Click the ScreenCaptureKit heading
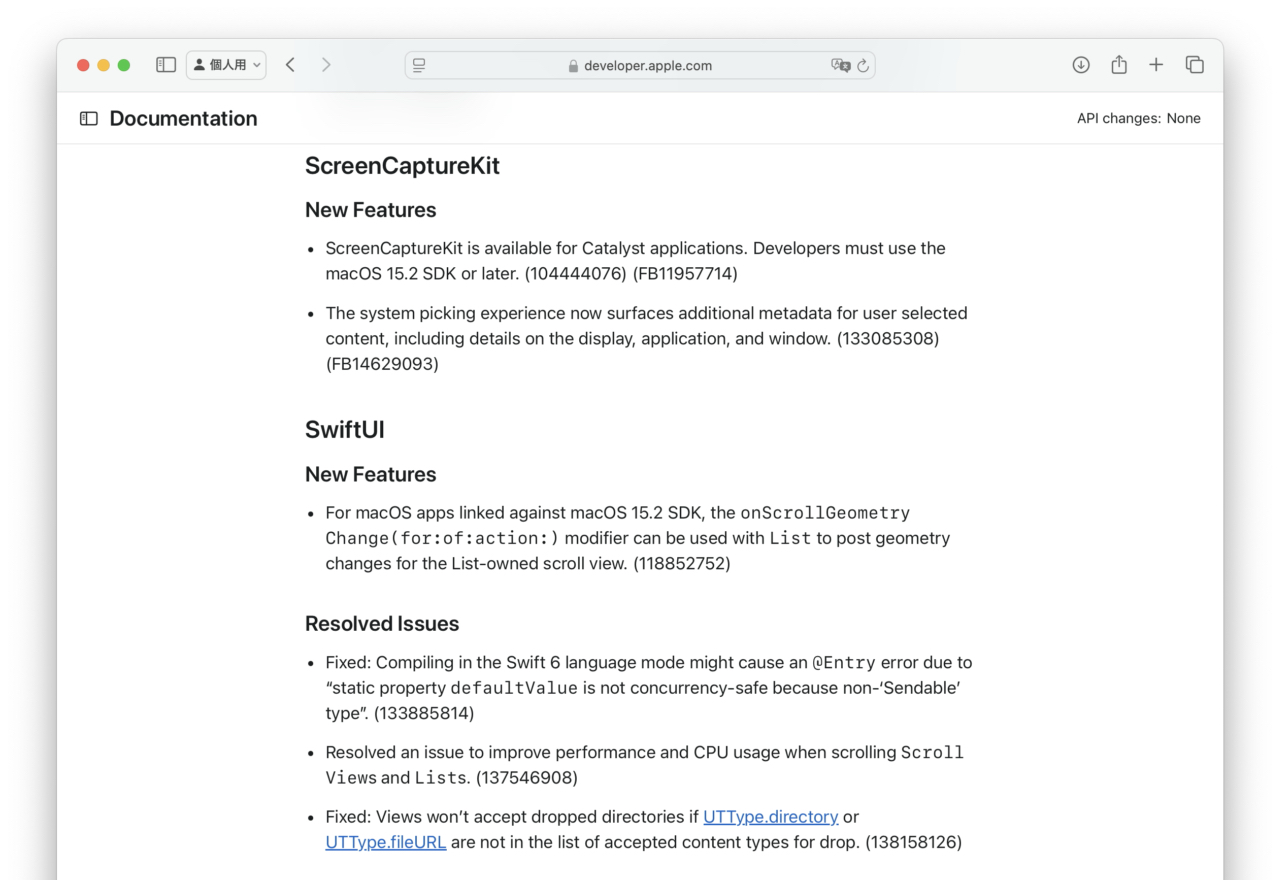Screen dimensions: 1280x880 (402, 166)
